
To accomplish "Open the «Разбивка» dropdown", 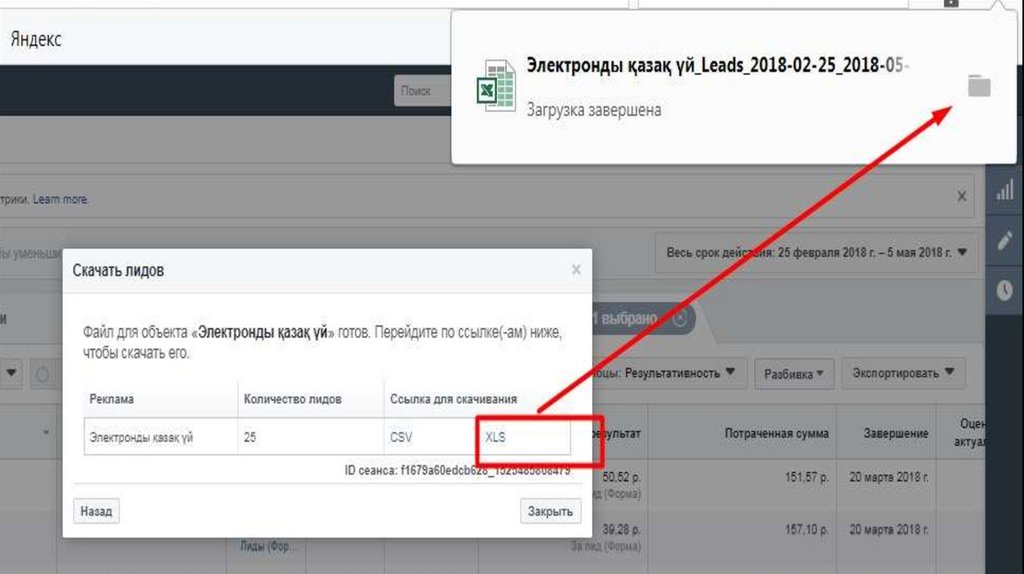I will (x=794, y=373).
